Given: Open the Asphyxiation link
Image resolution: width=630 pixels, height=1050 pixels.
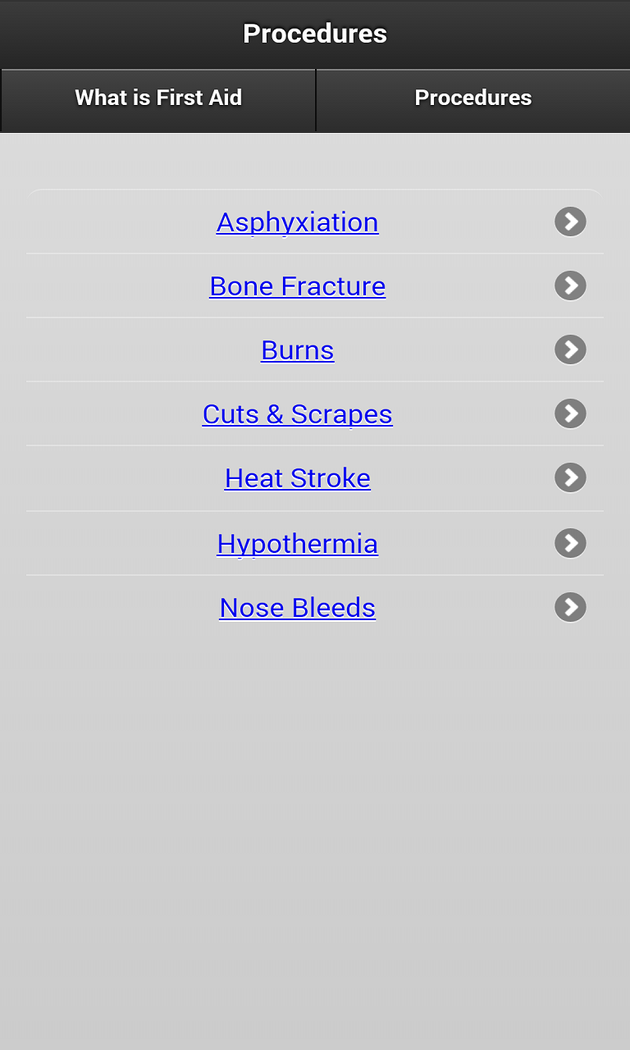Looking at the screenshot, I should pos(297,222).
